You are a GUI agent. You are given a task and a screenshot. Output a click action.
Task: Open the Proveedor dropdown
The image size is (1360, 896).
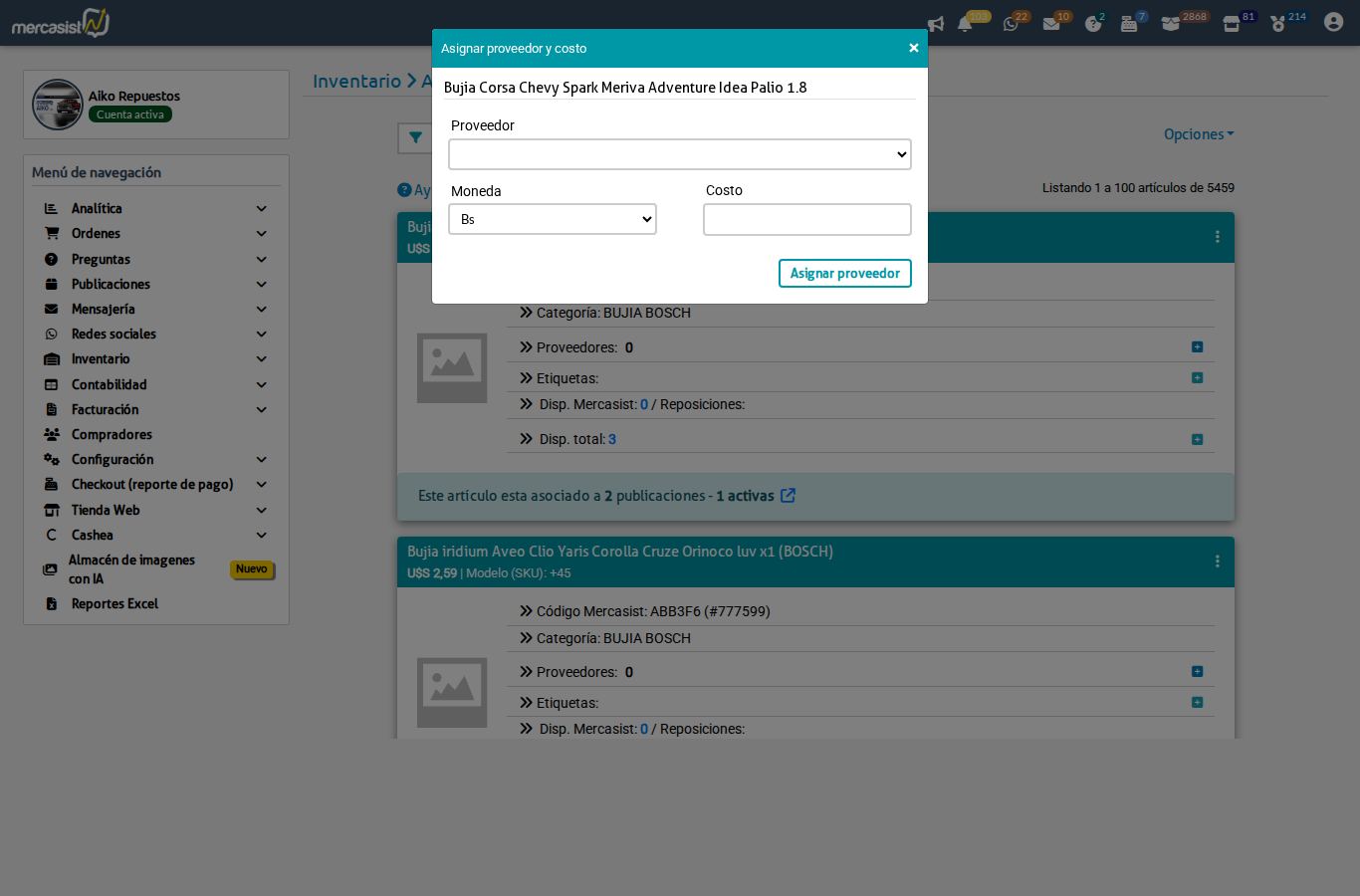(680, 154)
